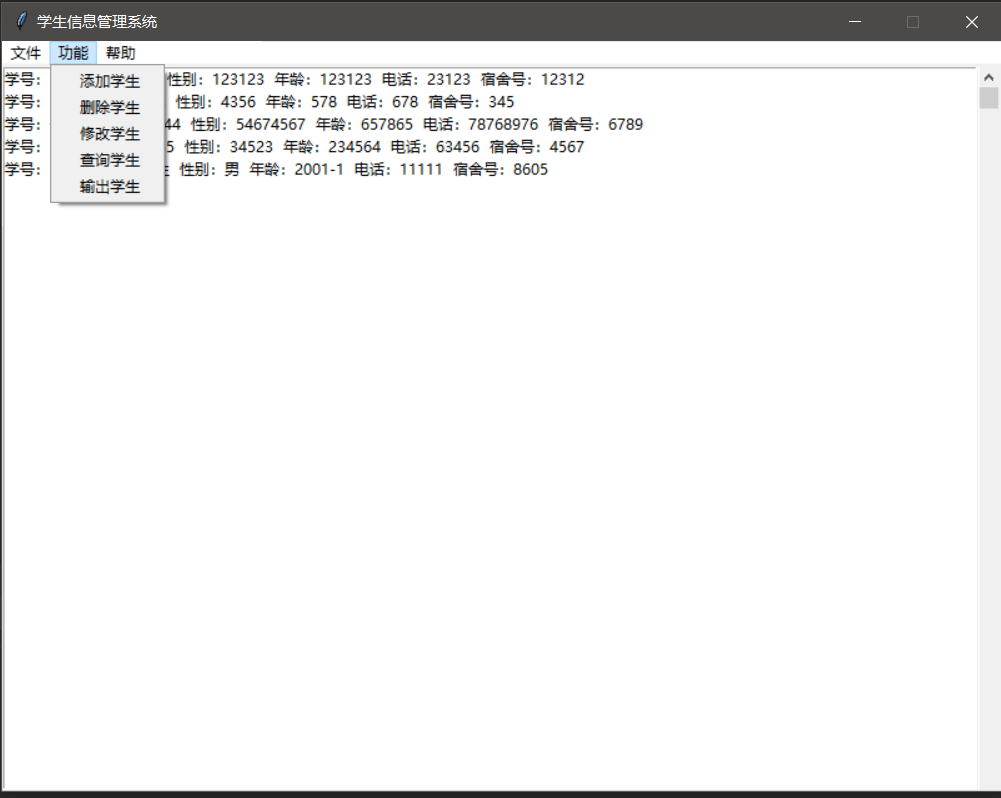Click the text 年龄: 2001-1
This screenshot has height=798, width=1001.
pos(297,169)
